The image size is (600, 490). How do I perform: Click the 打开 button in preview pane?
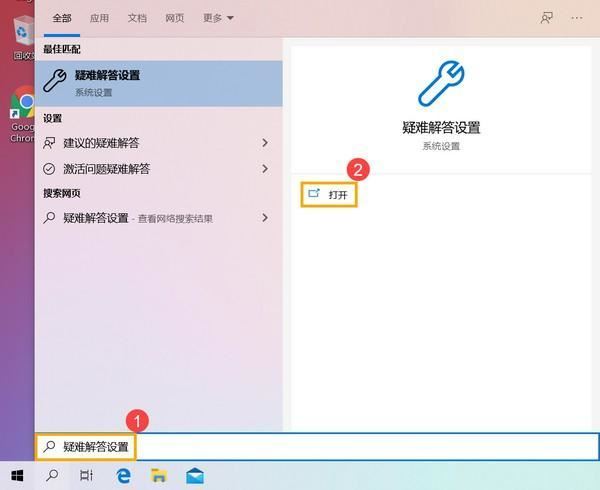[330, 194]
